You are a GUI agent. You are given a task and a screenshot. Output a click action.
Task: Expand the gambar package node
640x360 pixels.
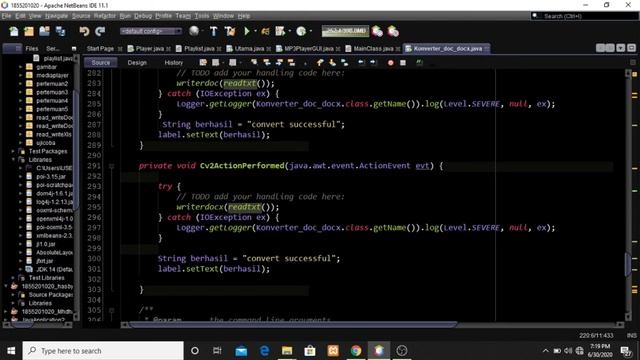(20, 67)
